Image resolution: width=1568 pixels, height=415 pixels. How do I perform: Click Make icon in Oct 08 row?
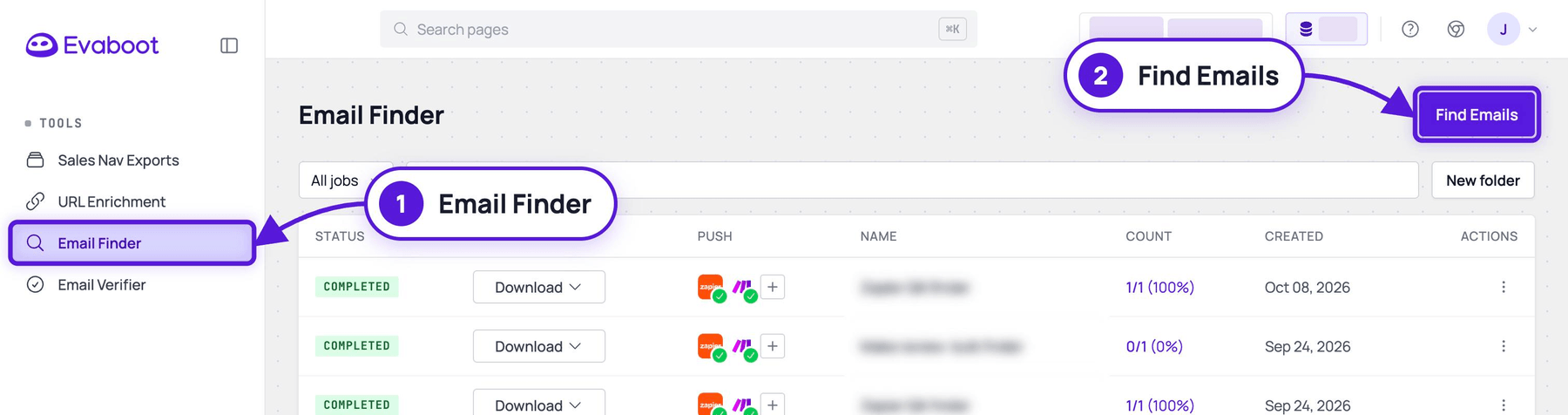742,287
